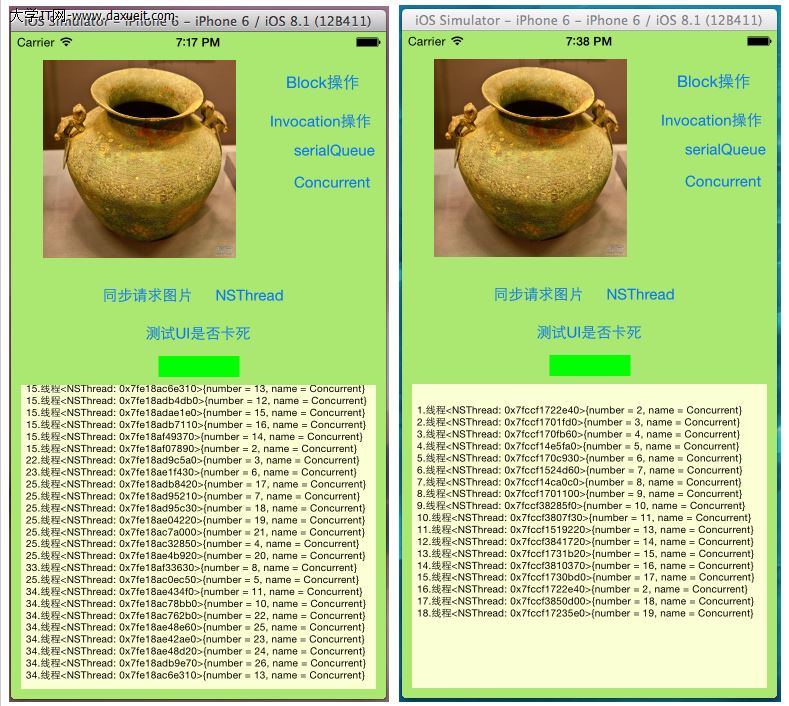
Task: Tap serialQueue in the left simulator
Action: click(x=334, y=150)
